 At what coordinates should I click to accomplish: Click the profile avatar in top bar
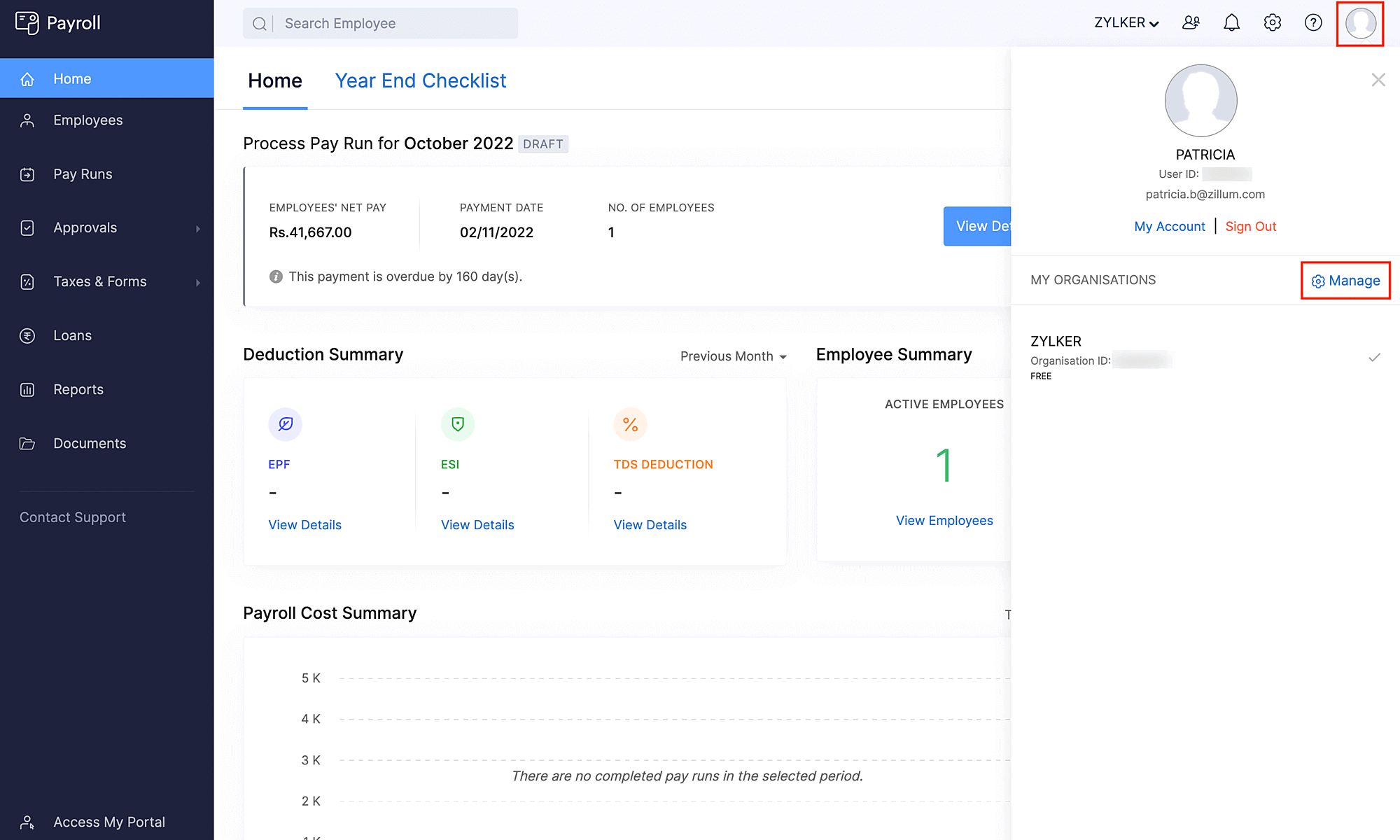point(1360,23)
